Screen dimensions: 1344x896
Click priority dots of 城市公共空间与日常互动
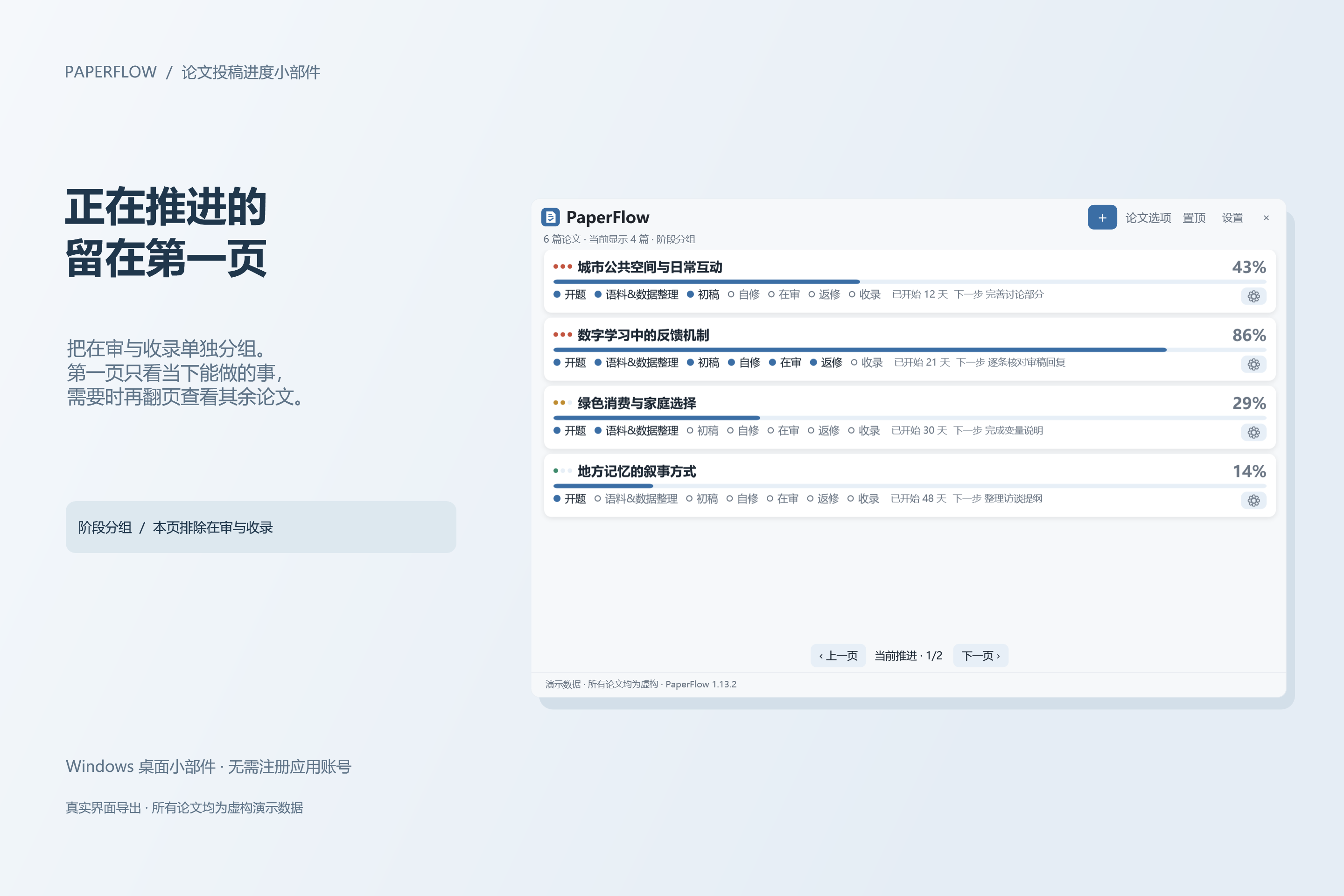(x=562, y=266)
